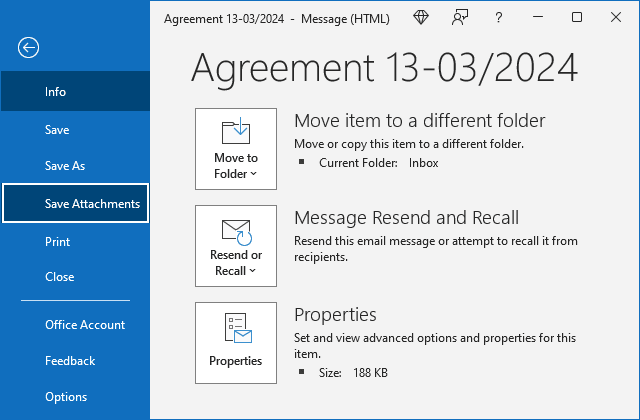Click the diamond premium icon in title bar

422,17
